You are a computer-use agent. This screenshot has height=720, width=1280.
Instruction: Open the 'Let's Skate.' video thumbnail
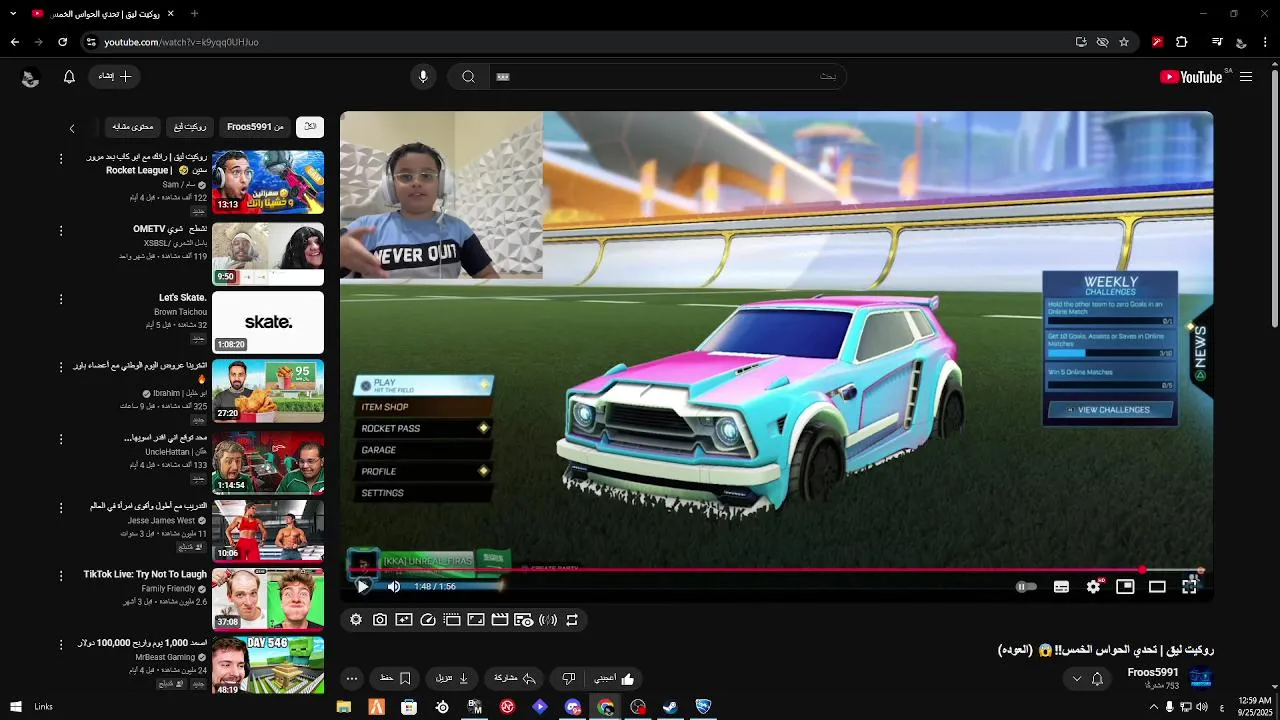[x=268, y=322]
